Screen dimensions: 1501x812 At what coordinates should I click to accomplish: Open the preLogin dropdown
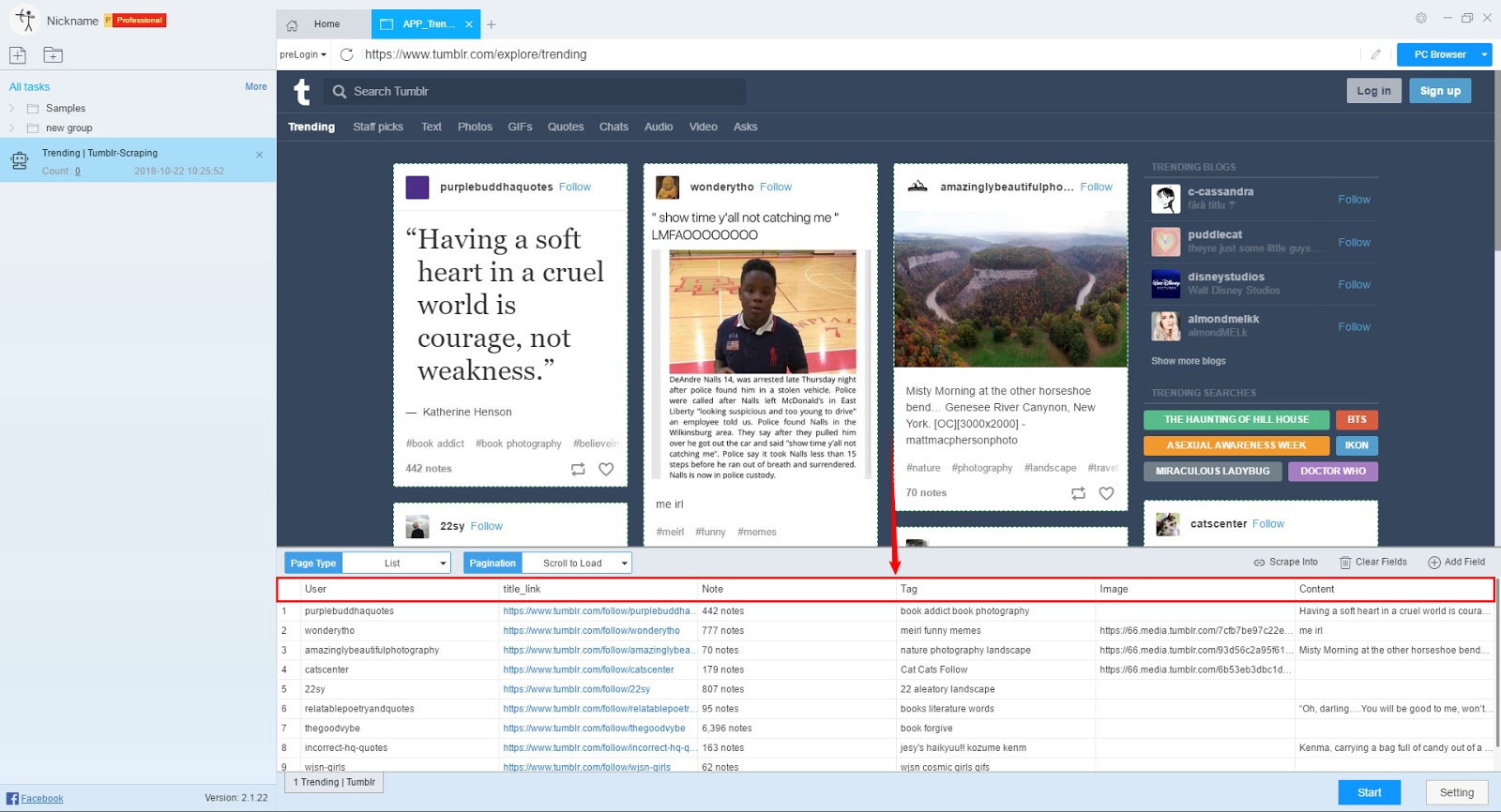[x=303, y=54]
